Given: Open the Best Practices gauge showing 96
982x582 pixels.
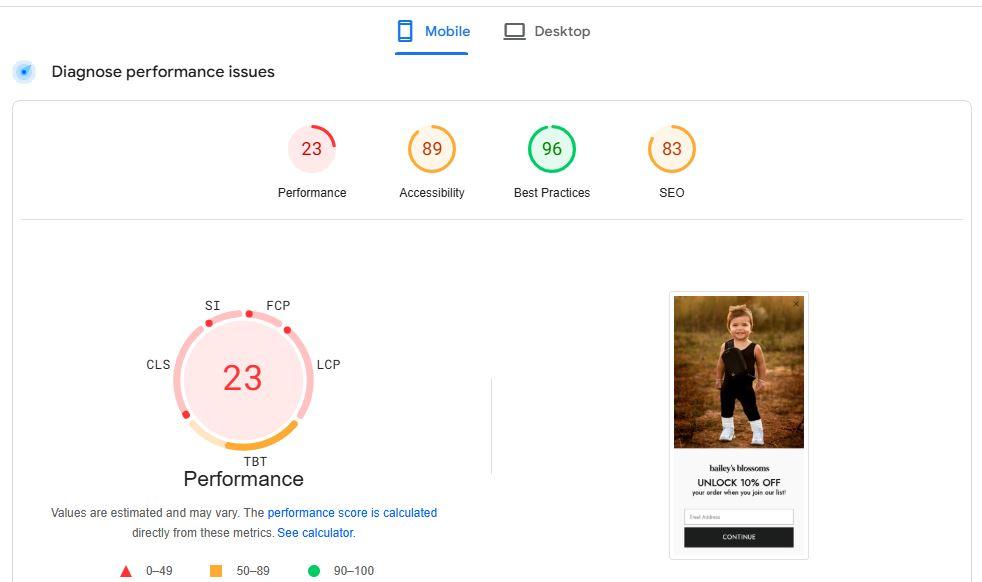Looking at the screenshot, I should click(552, 149).
